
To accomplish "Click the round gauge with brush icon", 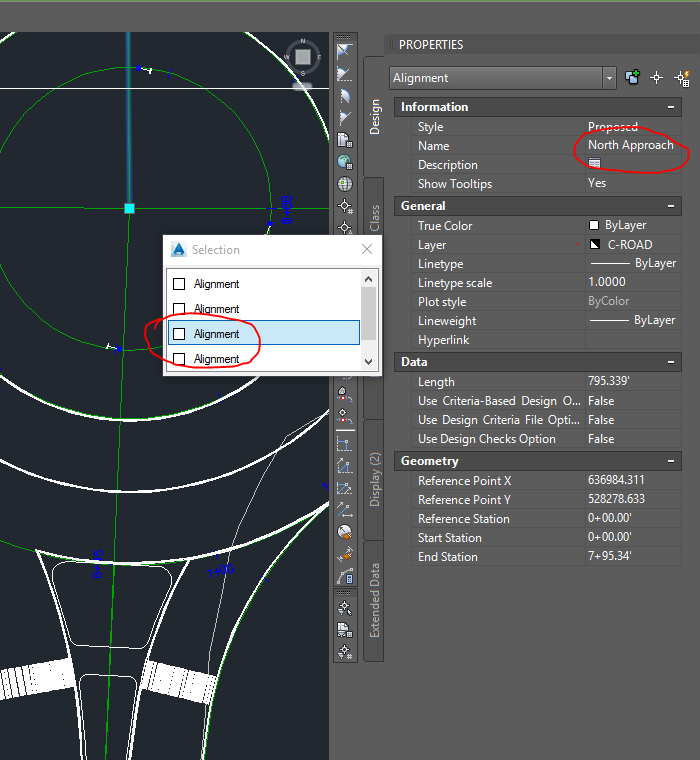I will 344,532.
